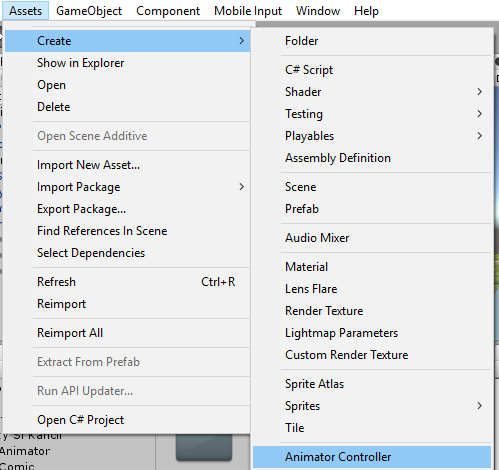Click Extract From Prefab
The height and width of the screenshot is (470, 499).
point(127,362)
